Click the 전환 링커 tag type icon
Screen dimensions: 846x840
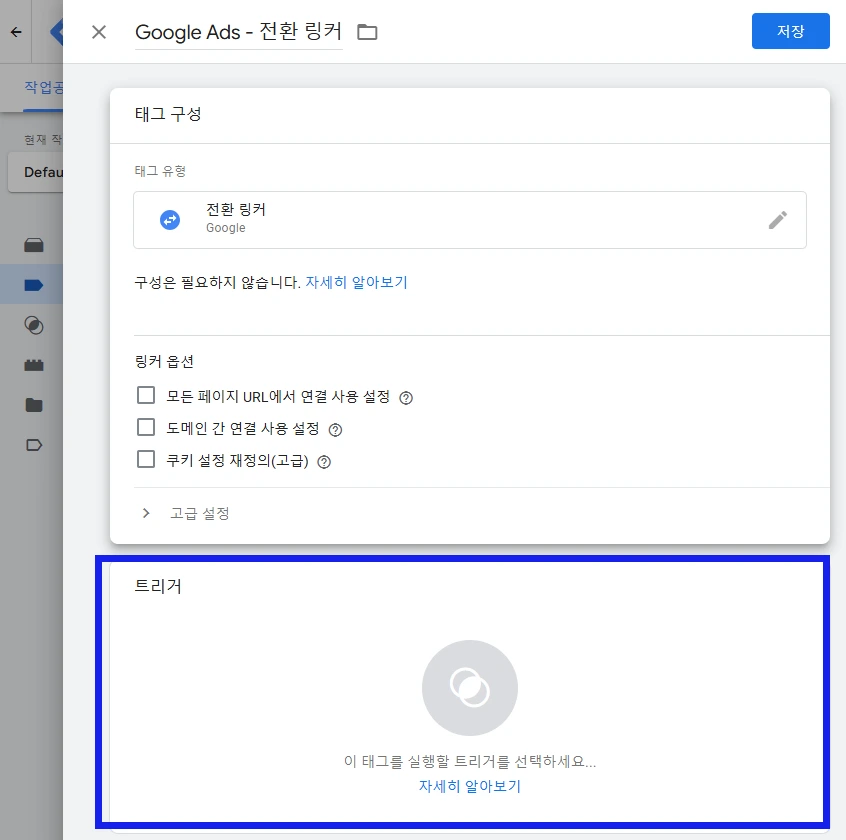click(170, 220)
